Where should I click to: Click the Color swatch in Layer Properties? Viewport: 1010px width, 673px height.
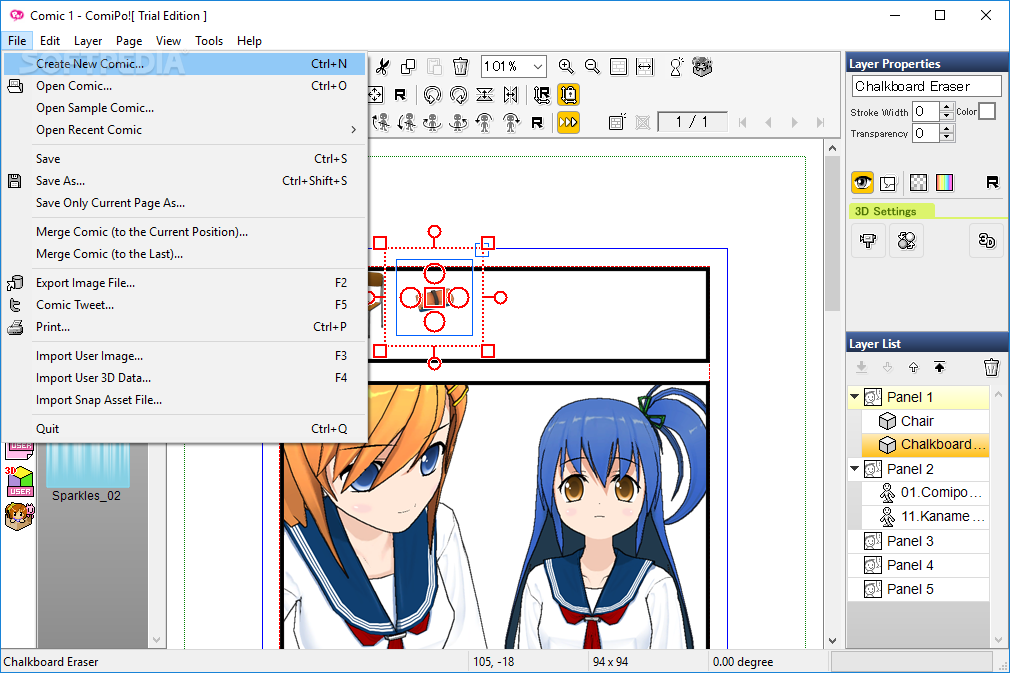coord(987,111)
